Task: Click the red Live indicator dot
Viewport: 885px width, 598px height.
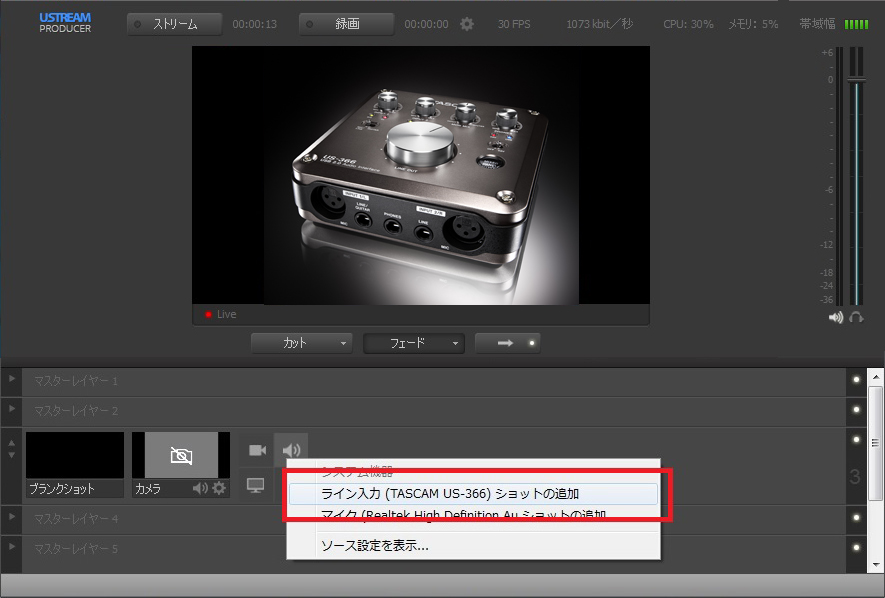Action: 208,314
